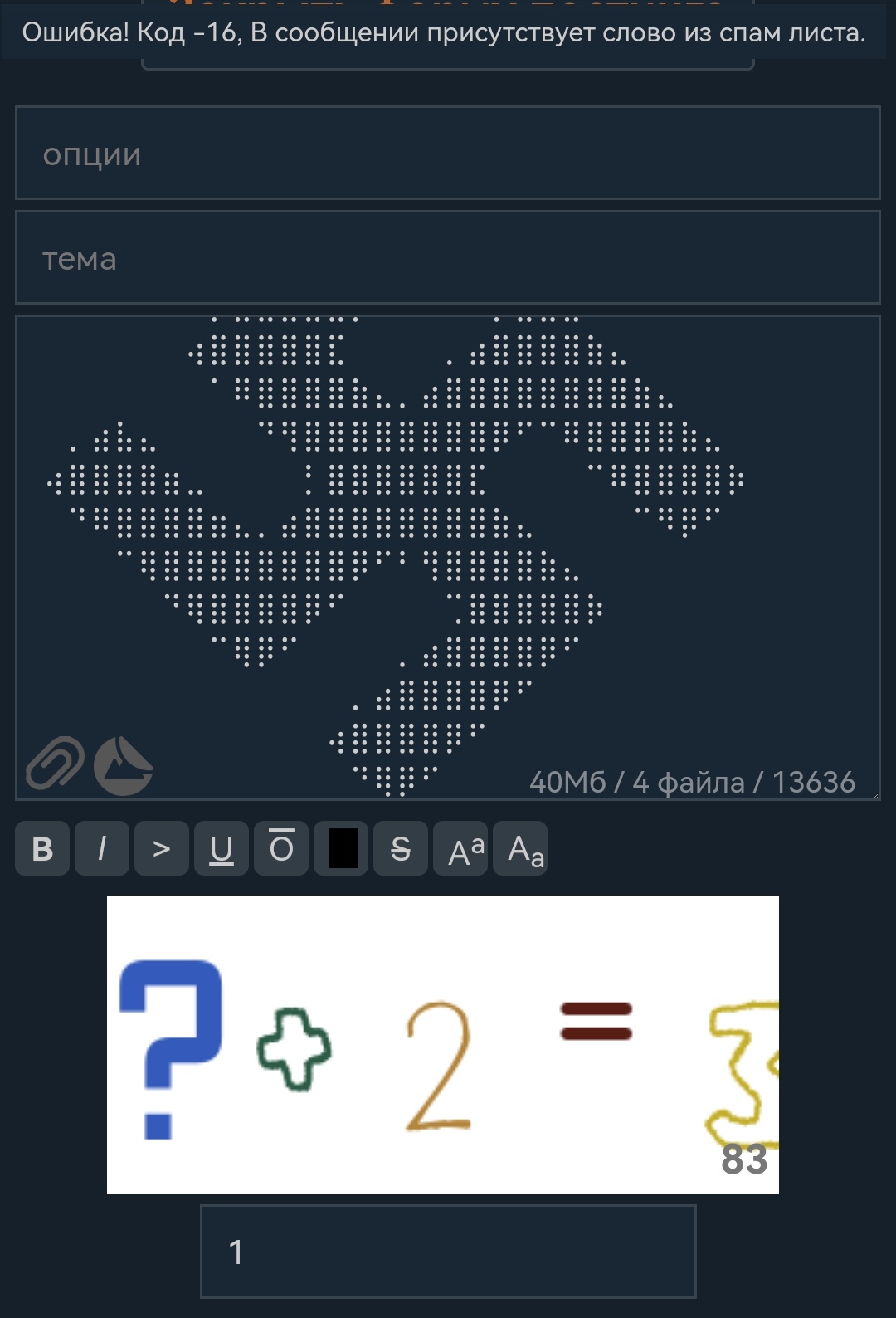Apply superscript formatting button

click(x=460, y=848)
